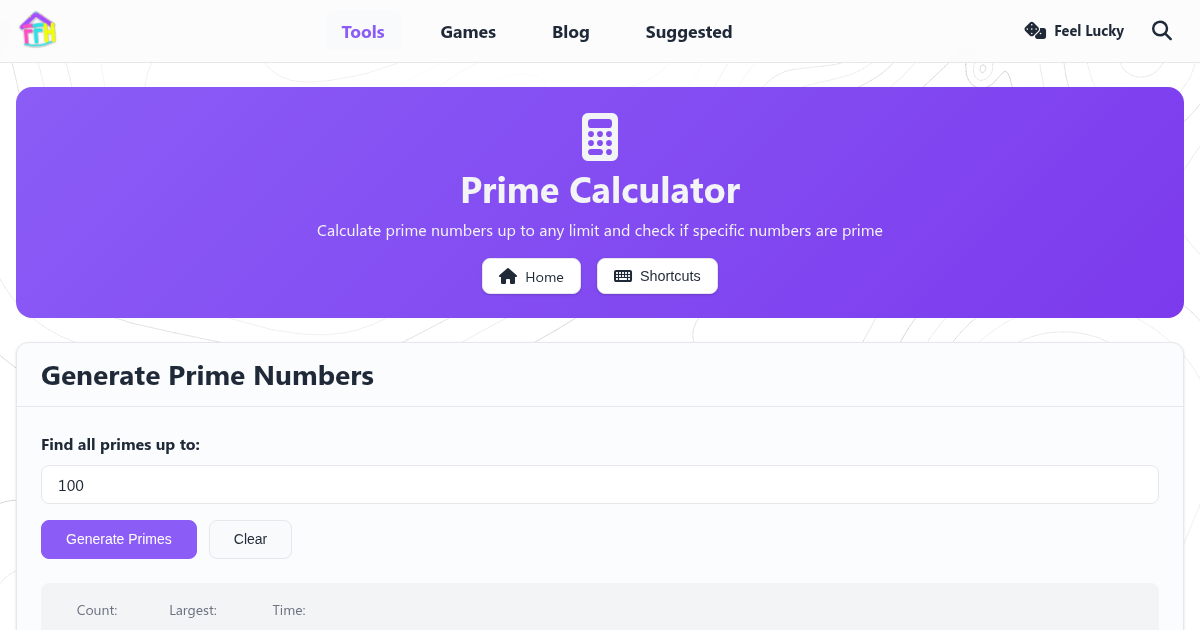Click the Feel Lucky link text
This screenshot has height=630, width=1200.
(x=1089, y=31)
